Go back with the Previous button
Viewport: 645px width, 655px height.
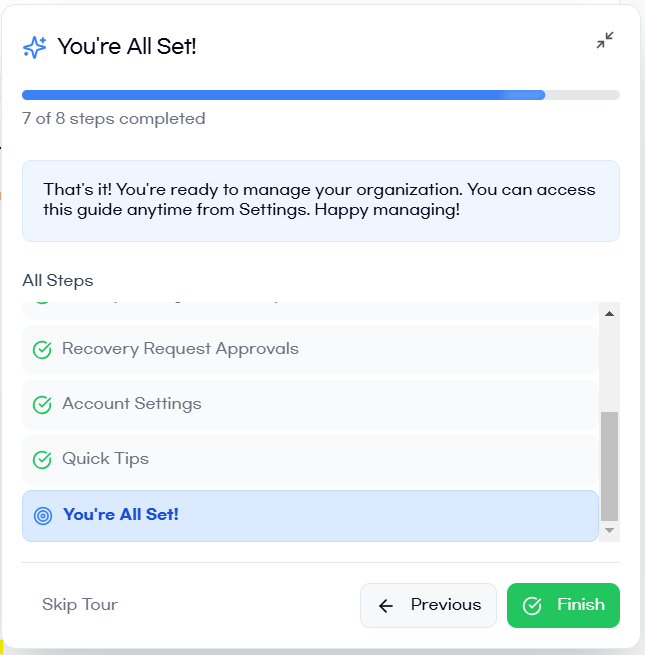tap(428, 605)
